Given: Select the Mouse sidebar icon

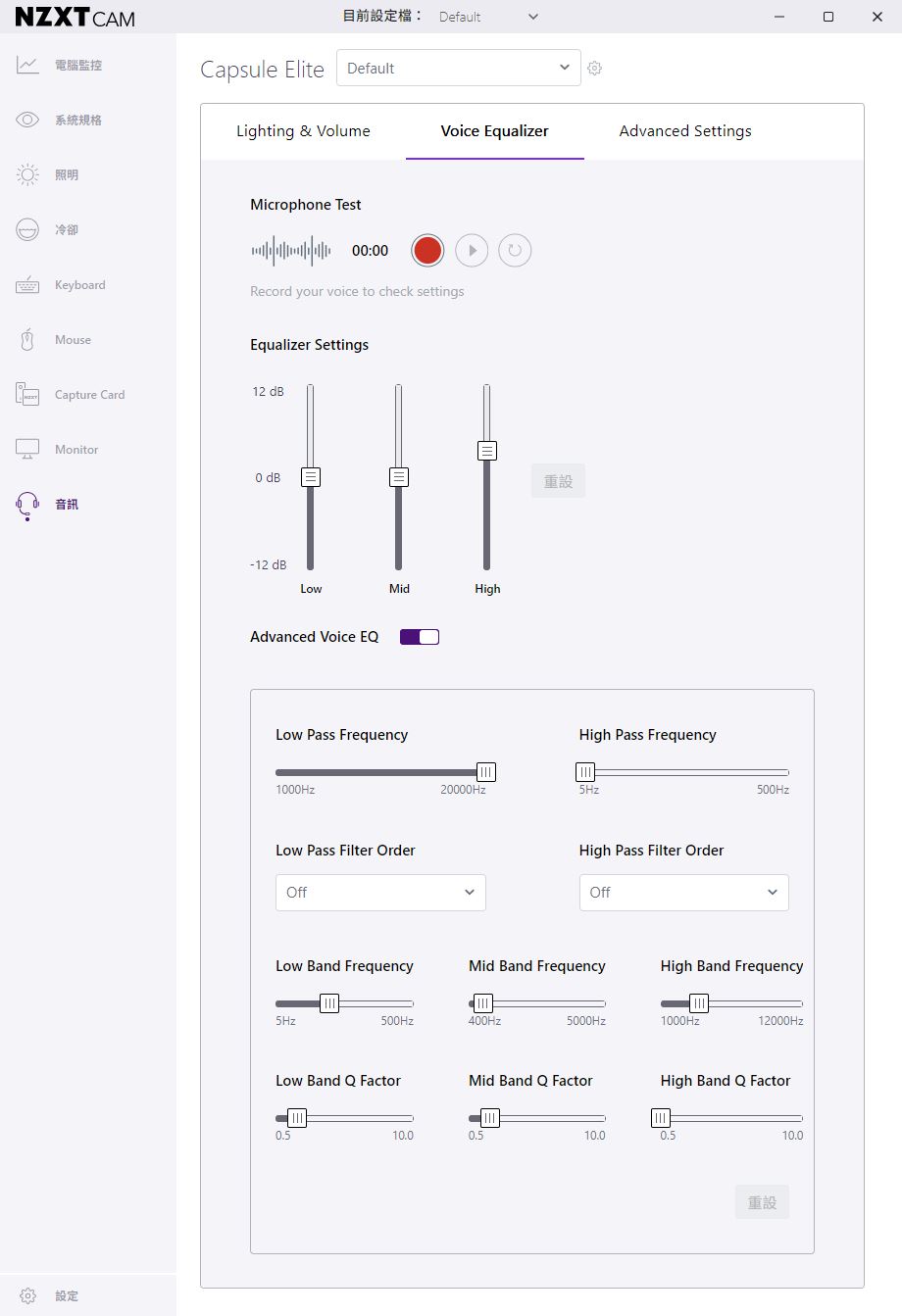Looking at the screenshot, I should (27, 340).
